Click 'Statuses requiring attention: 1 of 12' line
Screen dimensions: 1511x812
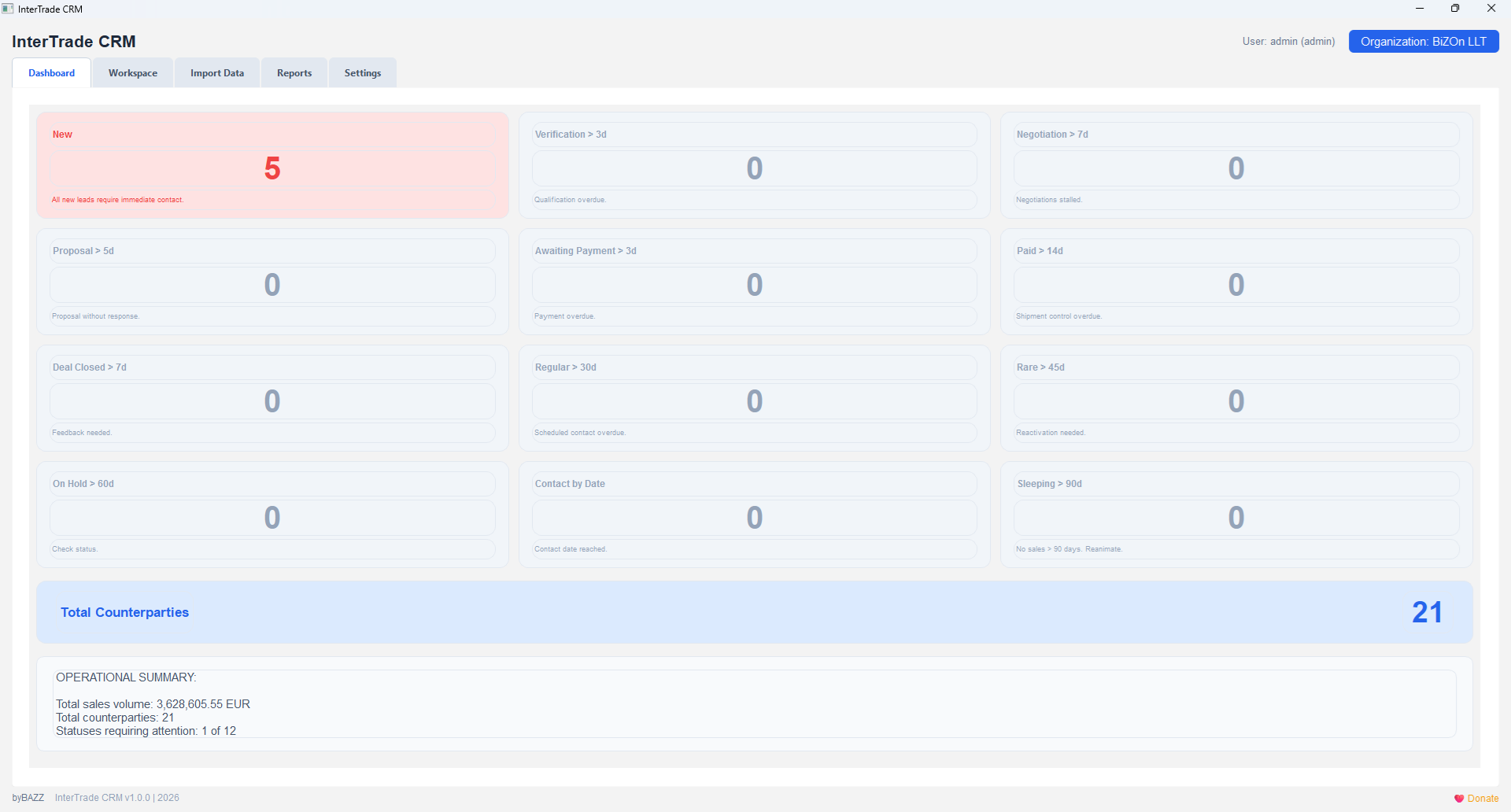(x=146, y=731)
